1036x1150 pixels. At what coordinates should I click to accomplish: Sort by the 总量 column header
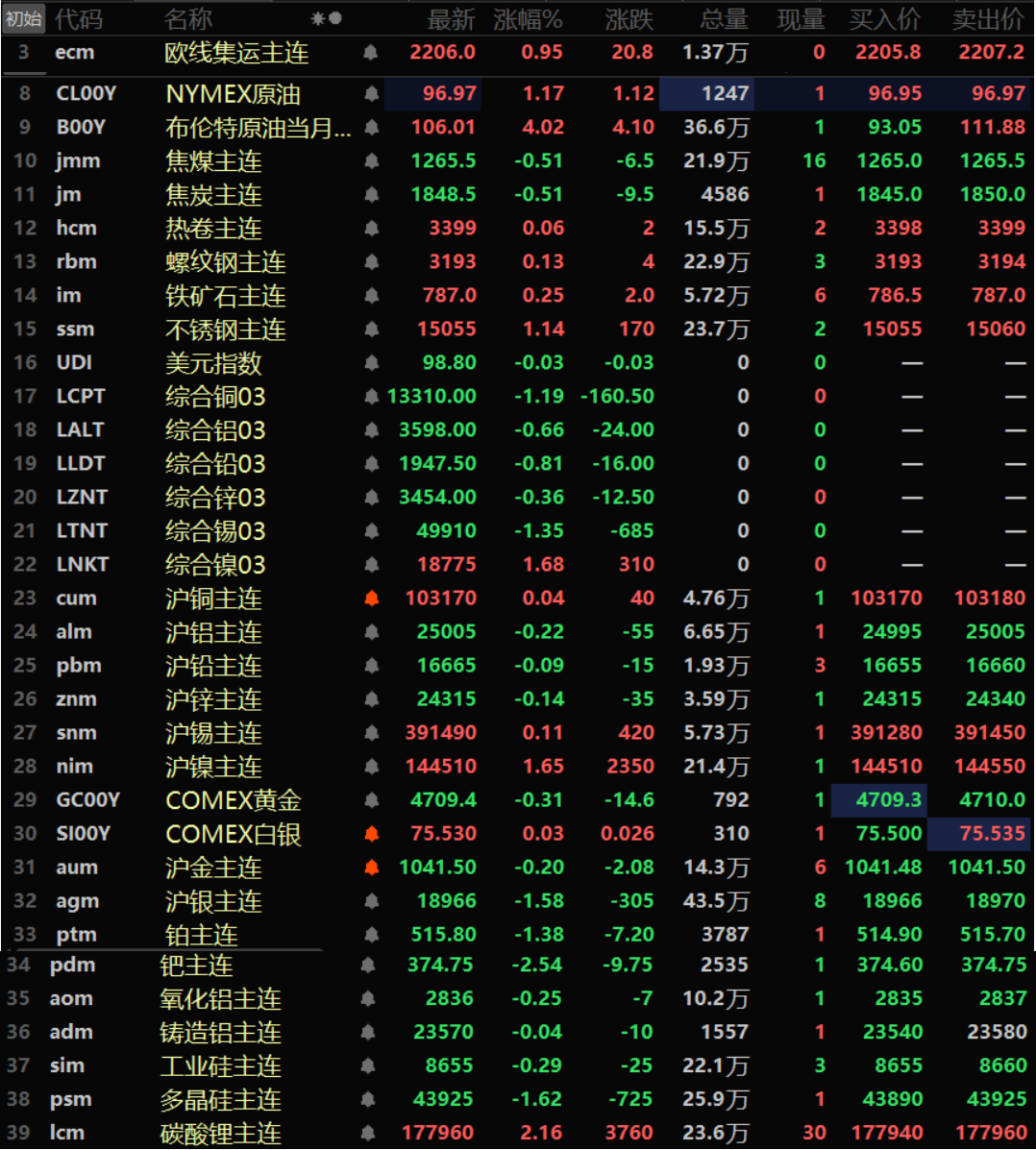[x=724, y=19]
